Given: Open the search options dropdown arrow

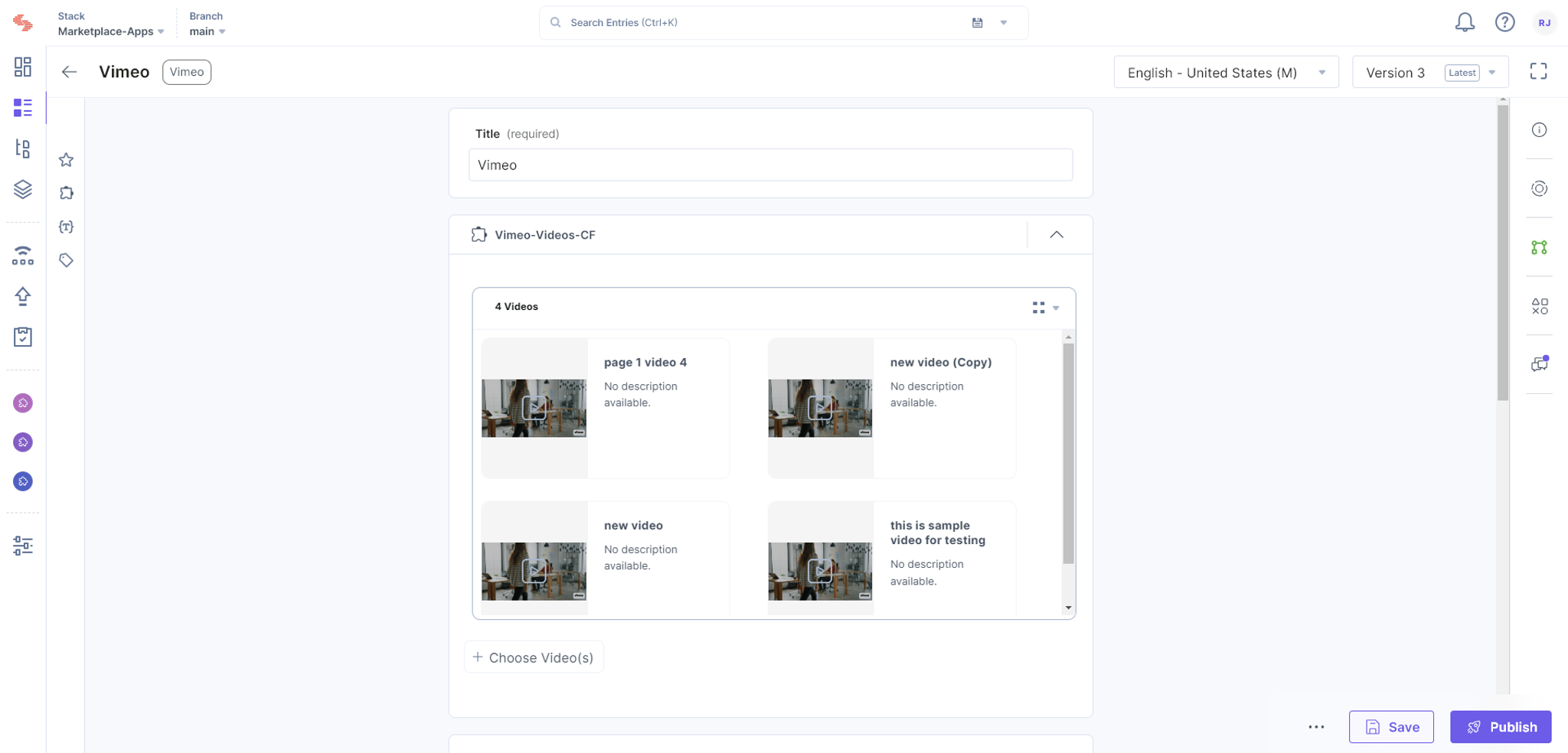Looking at the screenshot, I should coord(1004,23).
